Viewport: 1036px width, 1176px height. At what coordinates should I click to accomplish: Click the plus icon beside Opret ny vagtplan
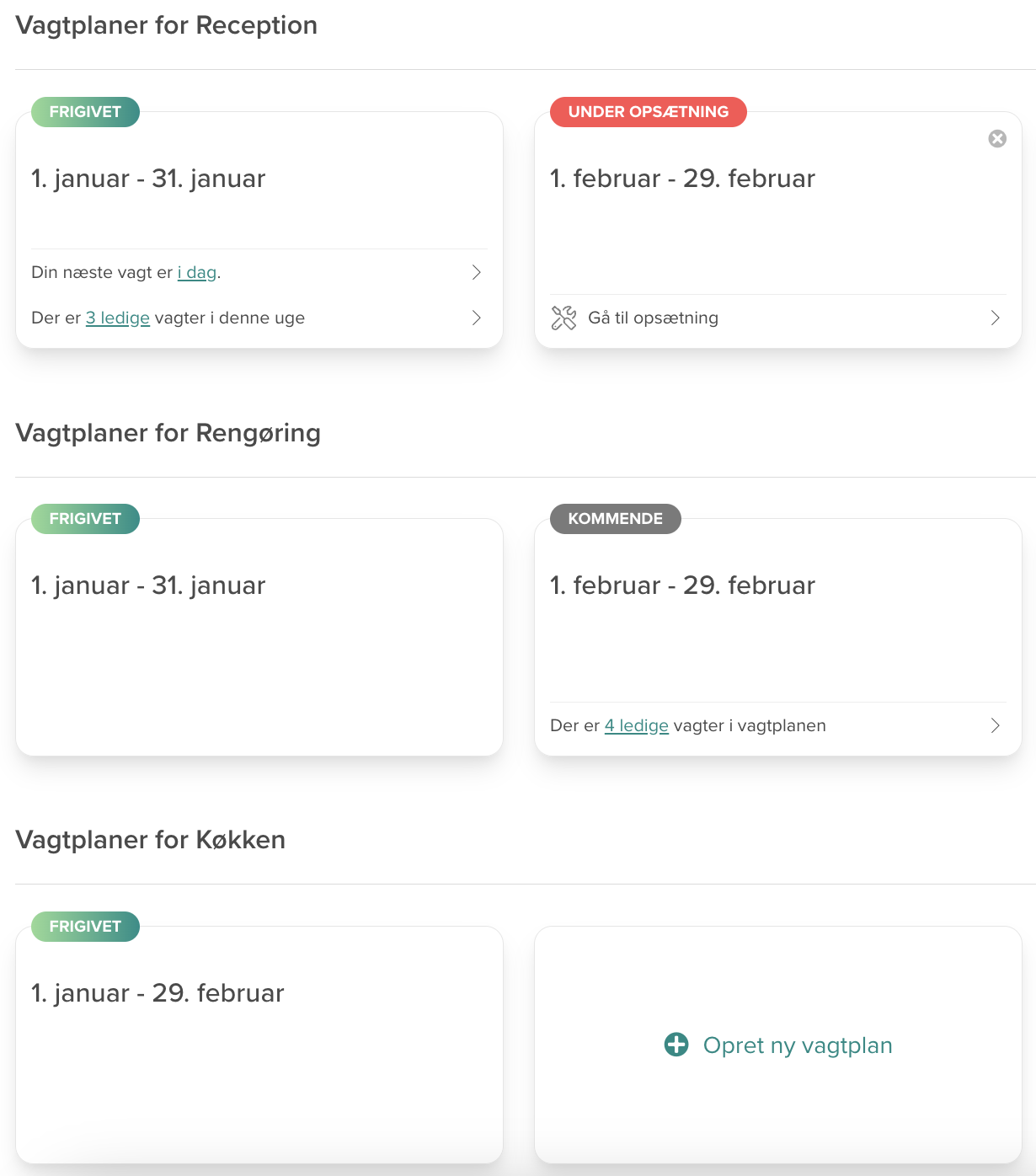[x=675, y=1044]
